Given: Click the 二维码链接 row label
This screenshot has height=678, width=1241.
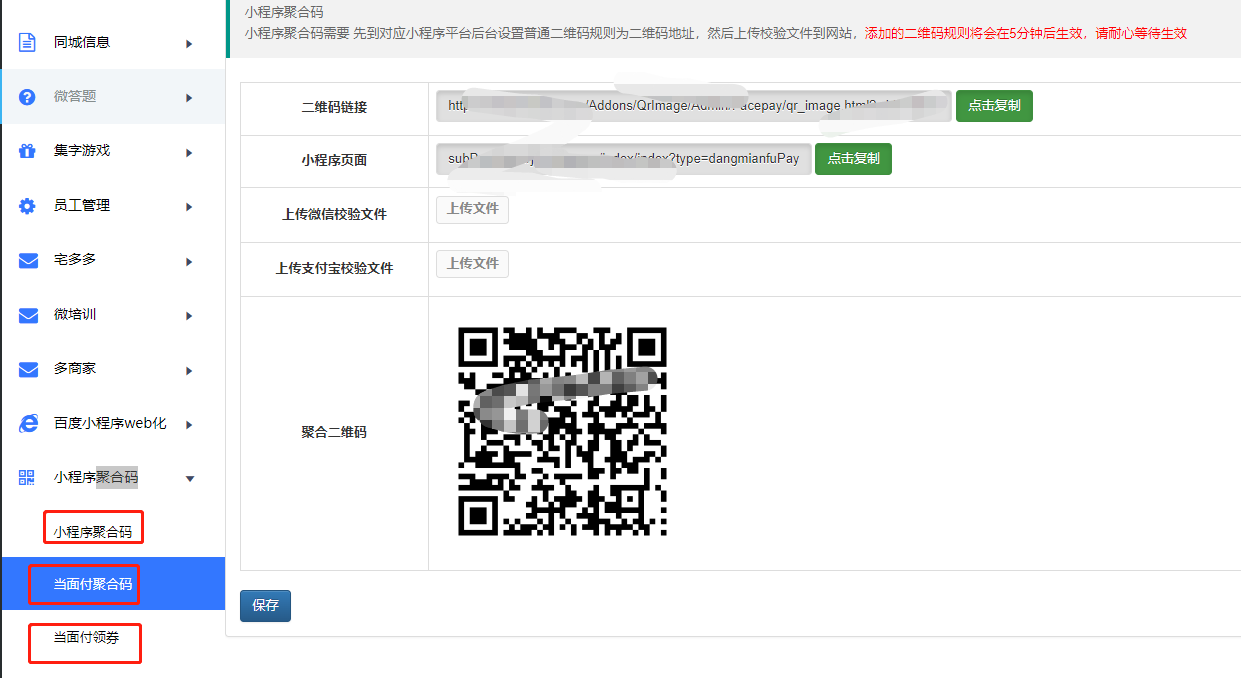Looking at the screenshot, I should pos(334,107).
